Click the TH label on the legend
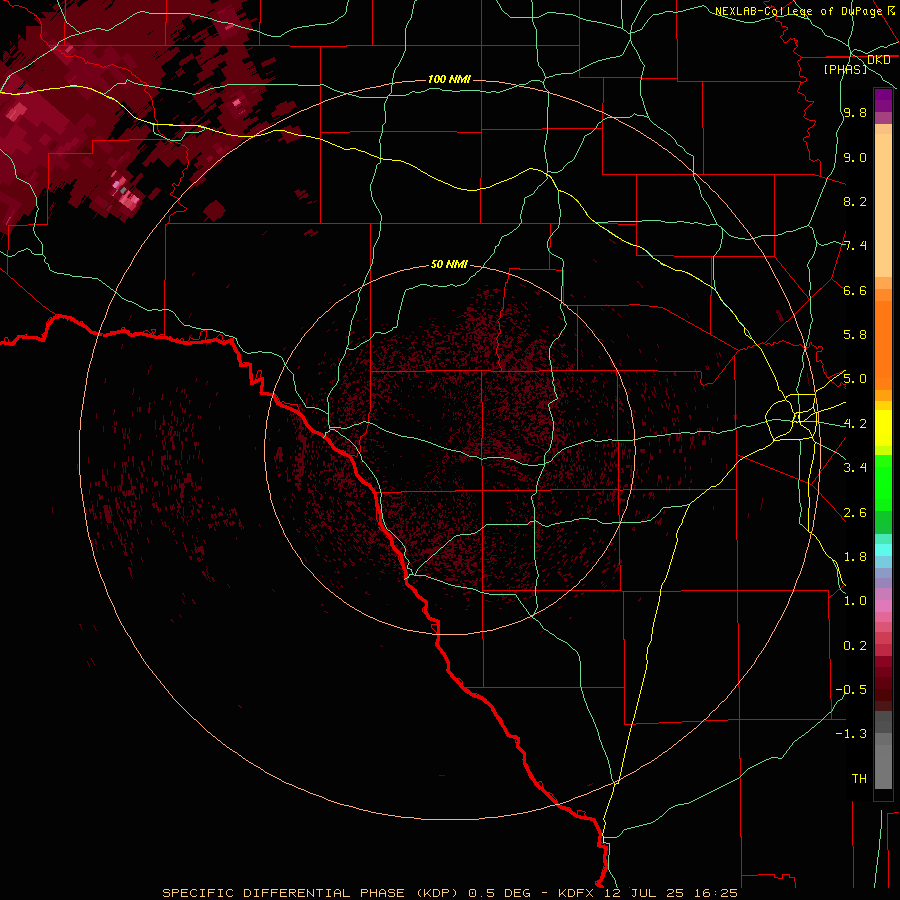 click(859, 779)
